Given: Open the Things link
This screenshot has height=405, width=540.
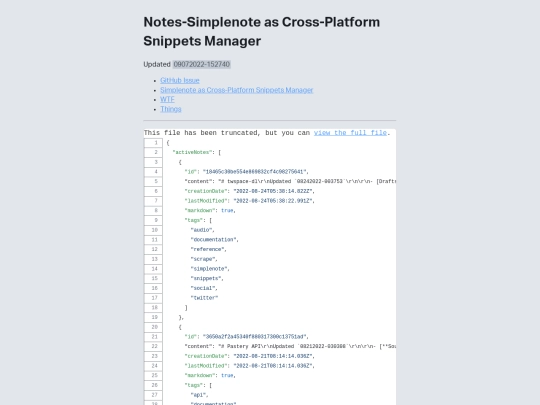Looking at the screenshot, I should pos(171,109).
